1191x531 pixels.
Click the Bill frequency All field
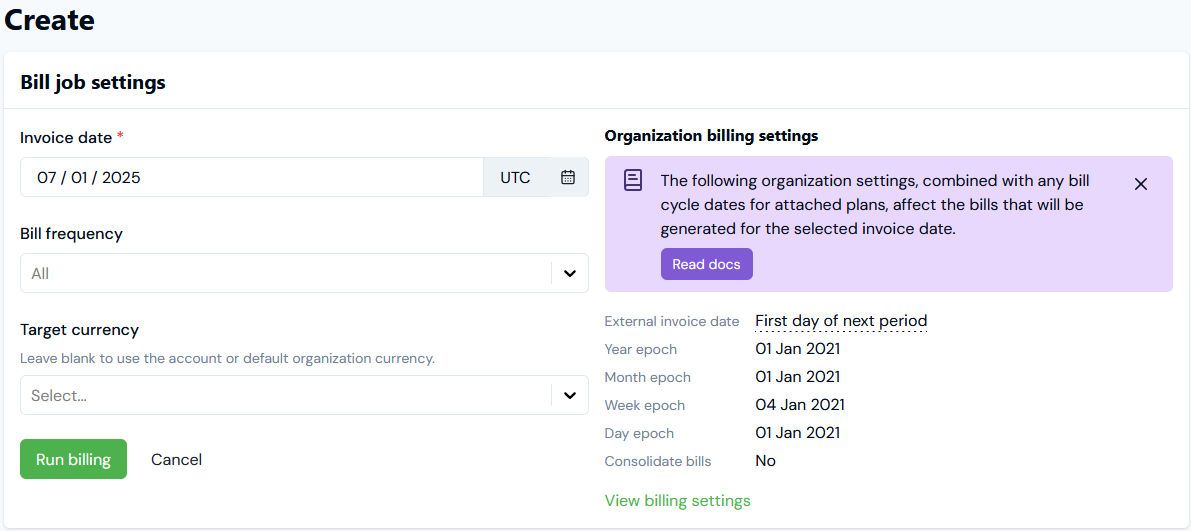(x=280, y=273)
